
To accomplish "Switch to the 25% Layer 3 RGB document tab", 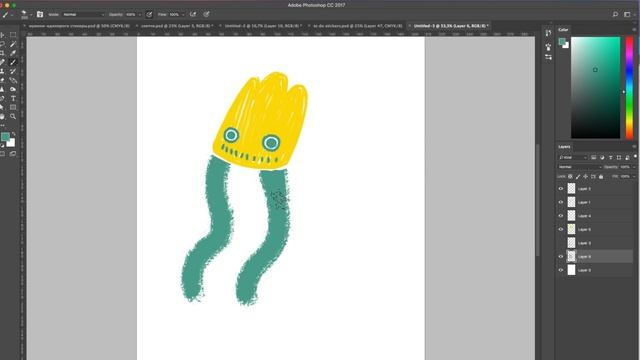I will coord(177,26).
